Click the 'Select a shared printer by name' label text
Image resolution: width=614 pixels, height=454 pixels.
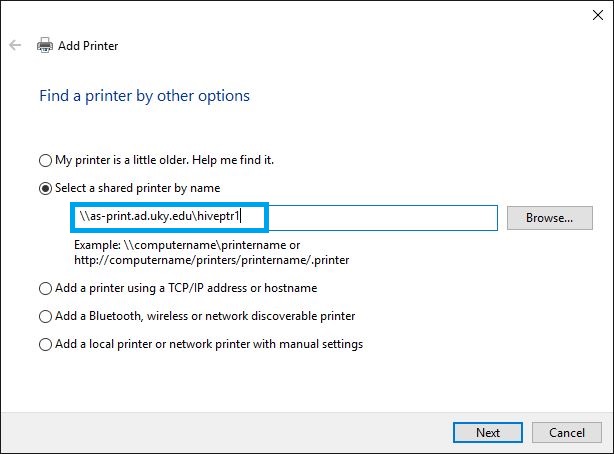(x=137, y=188)
